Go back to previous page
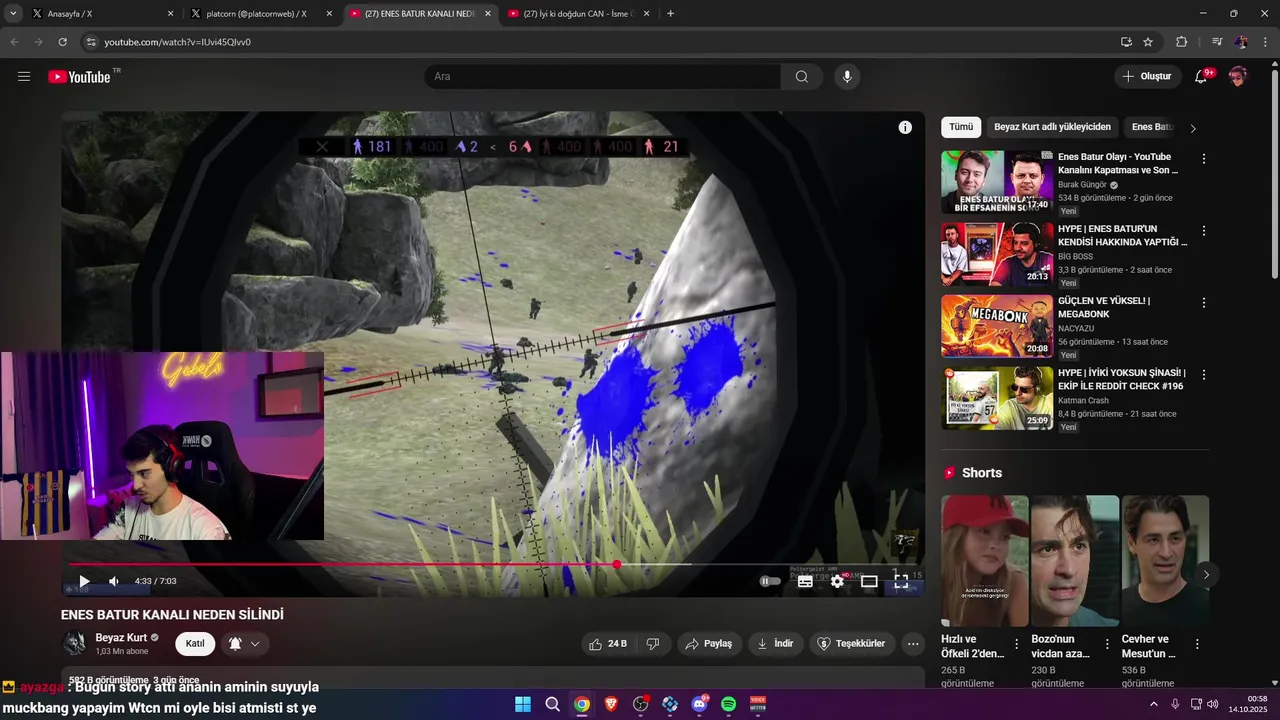Viewport: 1280px width, 720px height. coord(14,42)
